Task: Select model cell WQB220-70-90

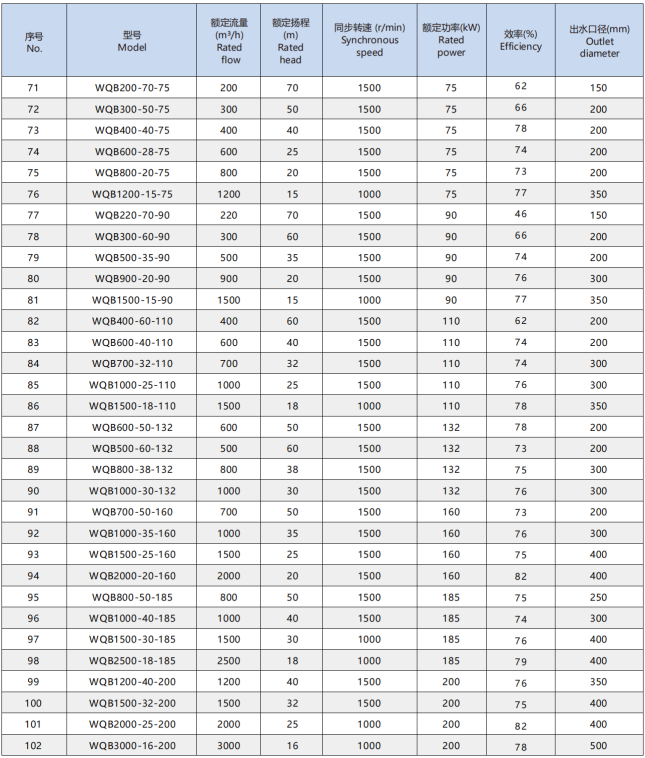Action: (x=132, y=215)
